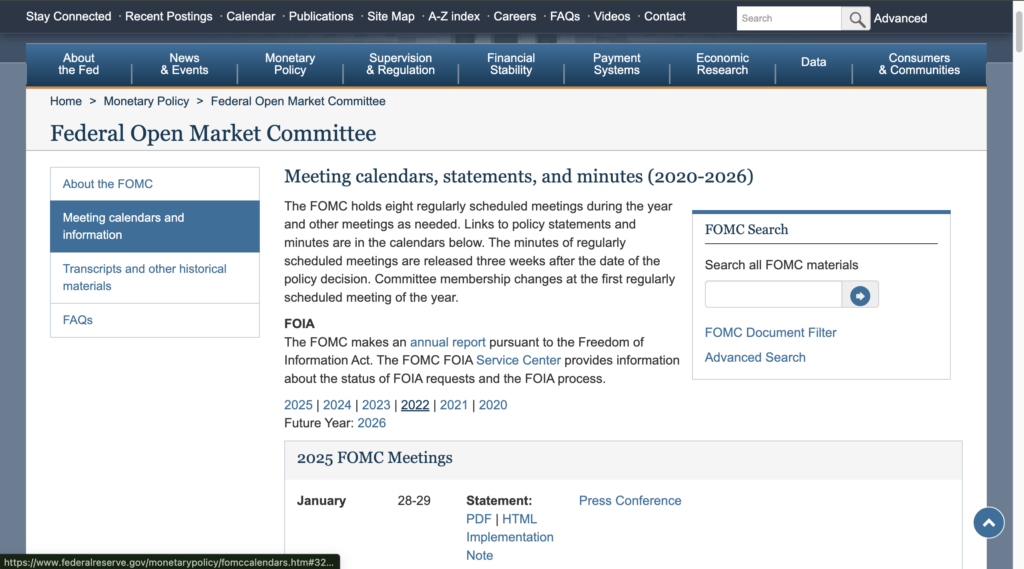Viewport: 1024px width, 569px height.
Task: Open FOMC Document Filter link
Action: click(771, 333)
